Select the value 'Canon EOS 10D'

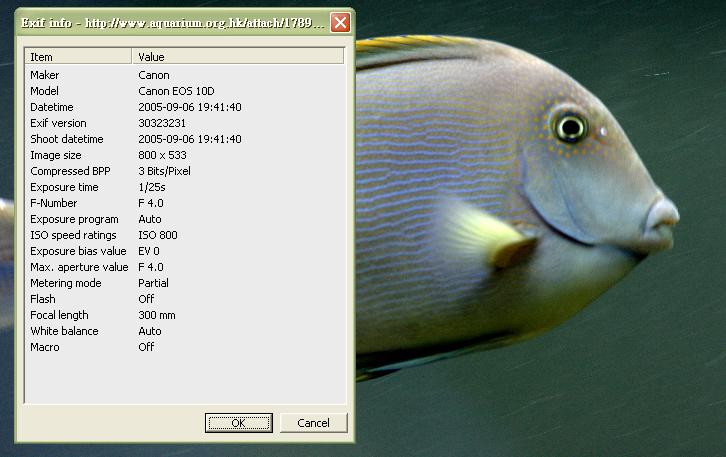point(176,91)
